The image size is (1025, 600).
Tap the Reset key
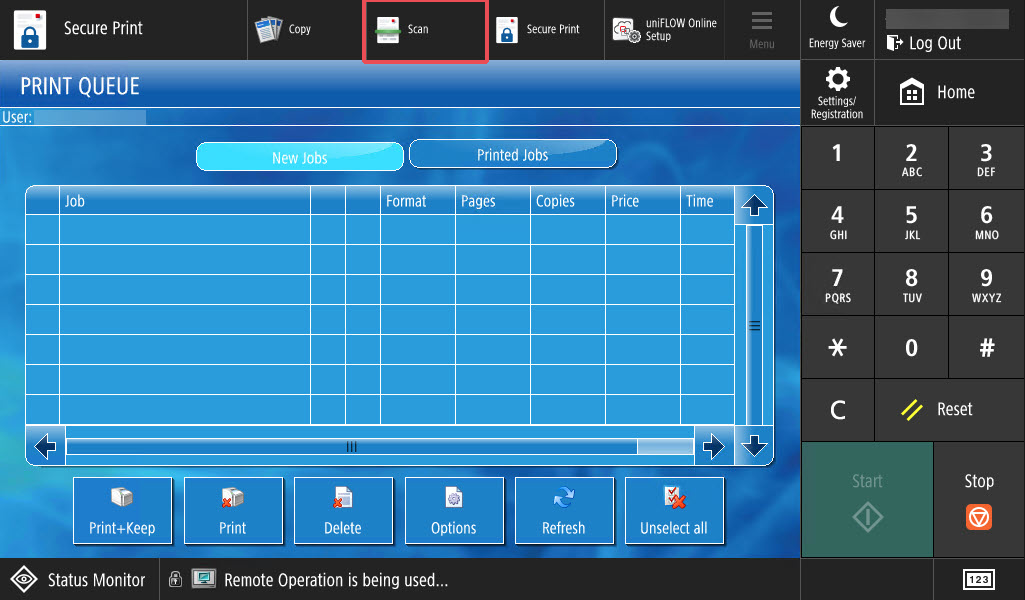[x=949, y=410]
